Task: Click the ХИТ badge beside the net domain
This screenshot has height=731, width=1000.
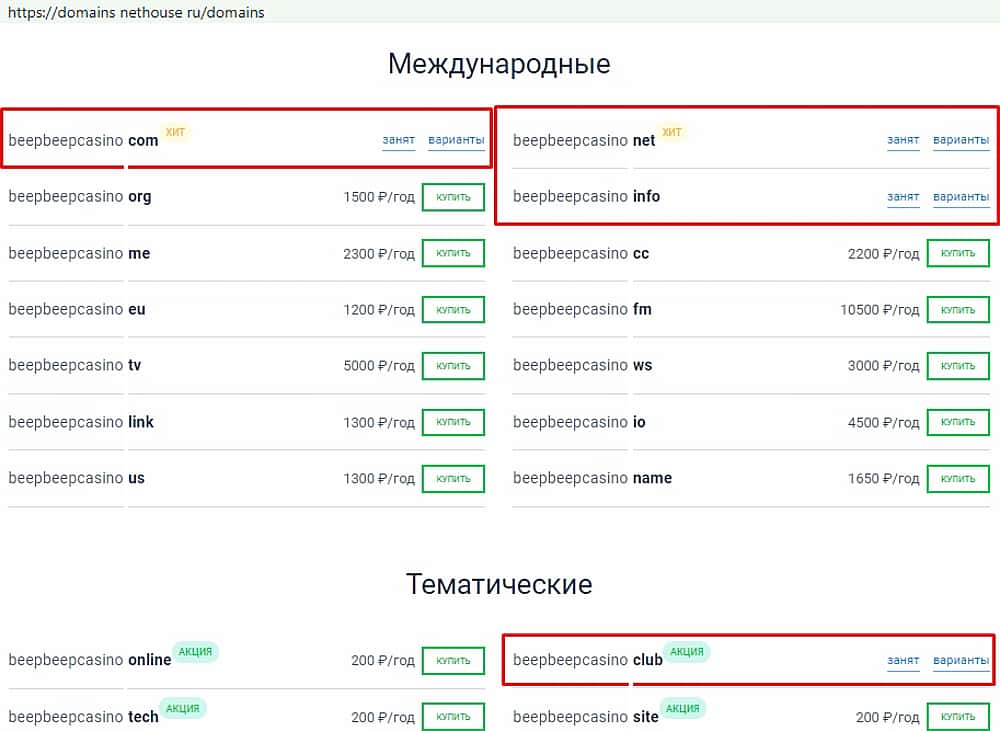Action: [672, 132]
